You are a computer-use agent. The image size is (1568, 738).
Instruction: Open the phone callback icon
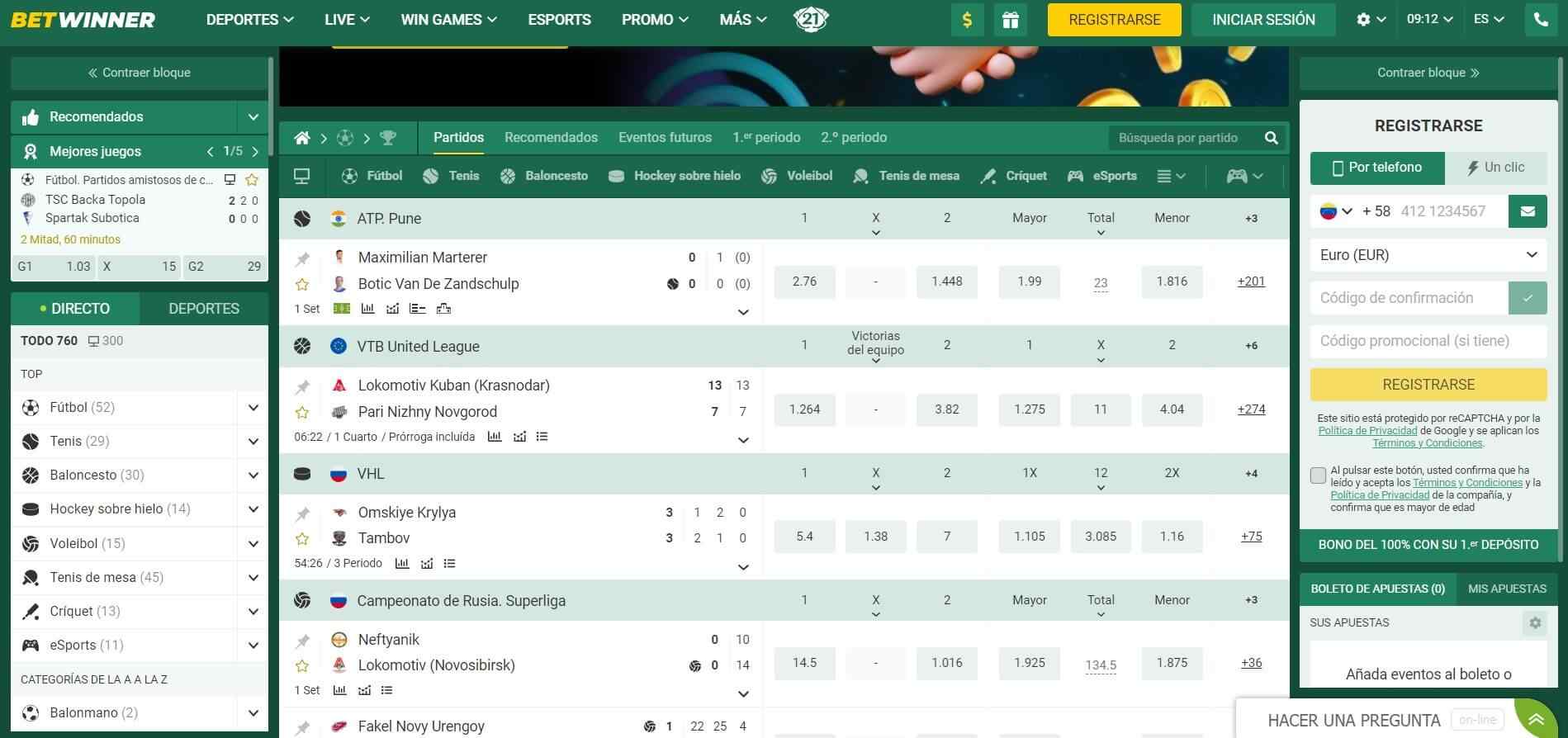click(1541, 20)
